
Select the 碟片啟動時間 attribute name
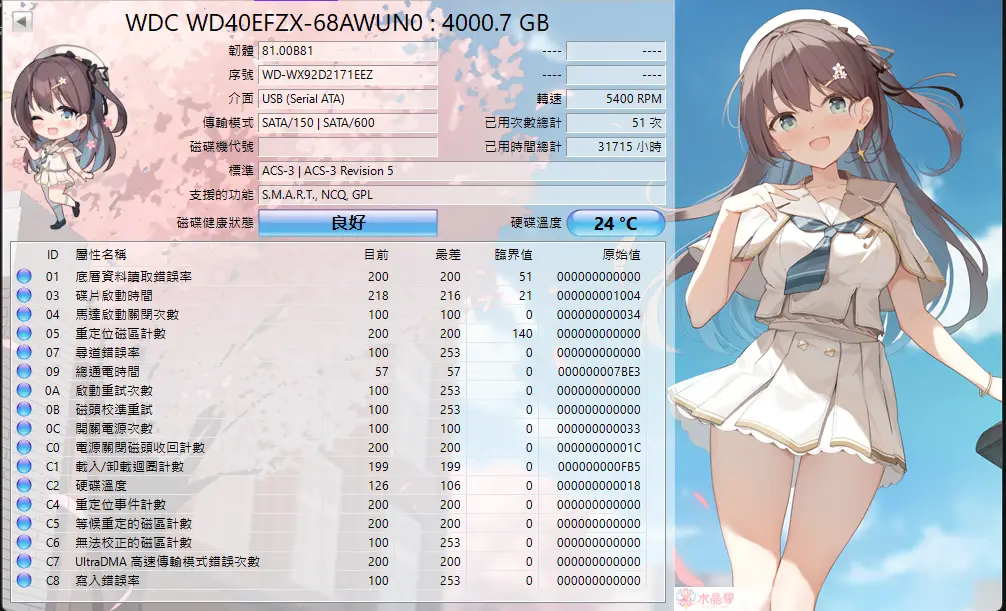[x=114, y=295]
